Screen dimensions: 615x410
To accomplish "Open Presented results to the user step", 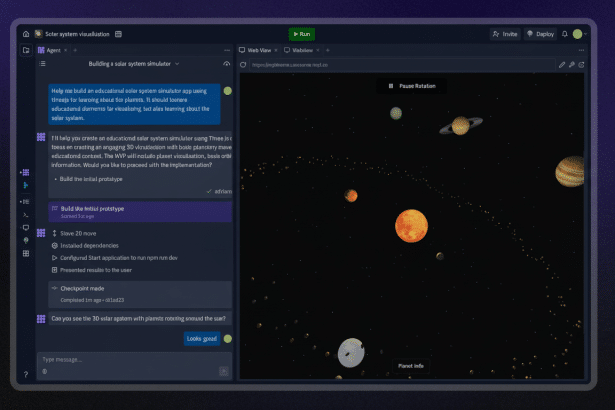I will click(x=92, y=270).
